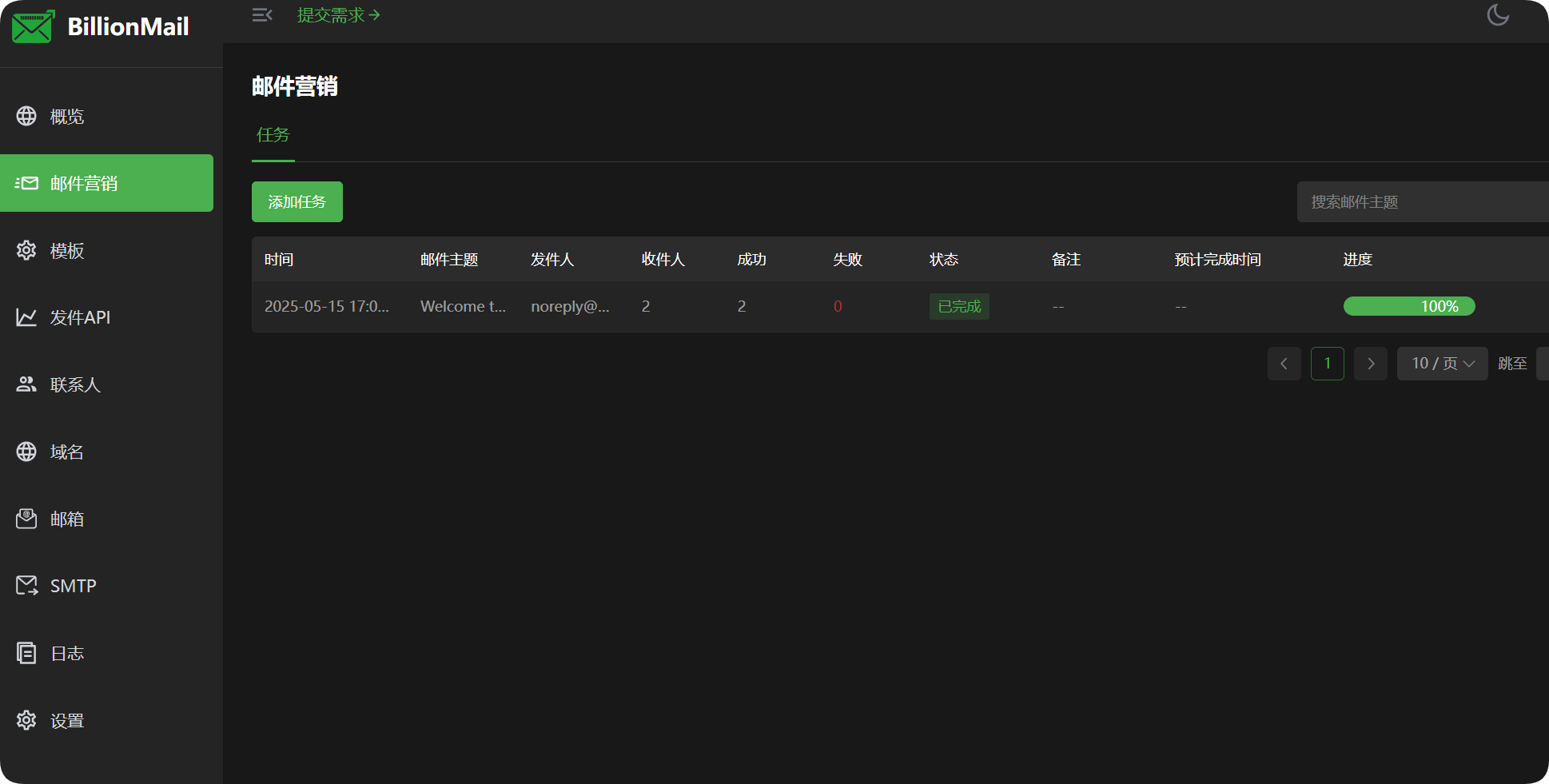This screenshot has height=784, width=1549.
Task: Click the mailbox icon beside 邮箱
Action: pyautogui.click(x=26, y=519)
